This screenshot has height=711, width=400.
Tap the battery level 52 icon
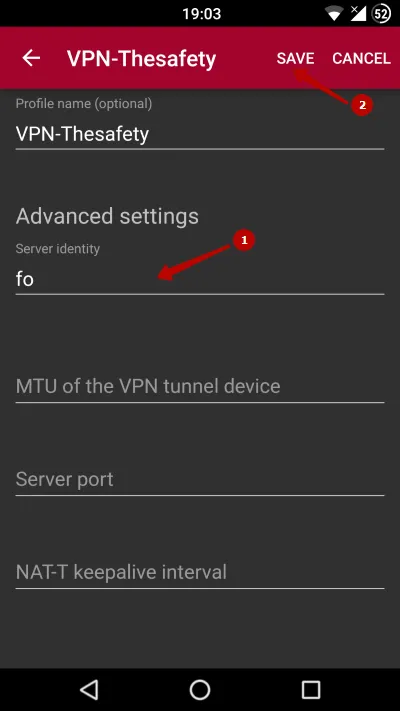381,14
